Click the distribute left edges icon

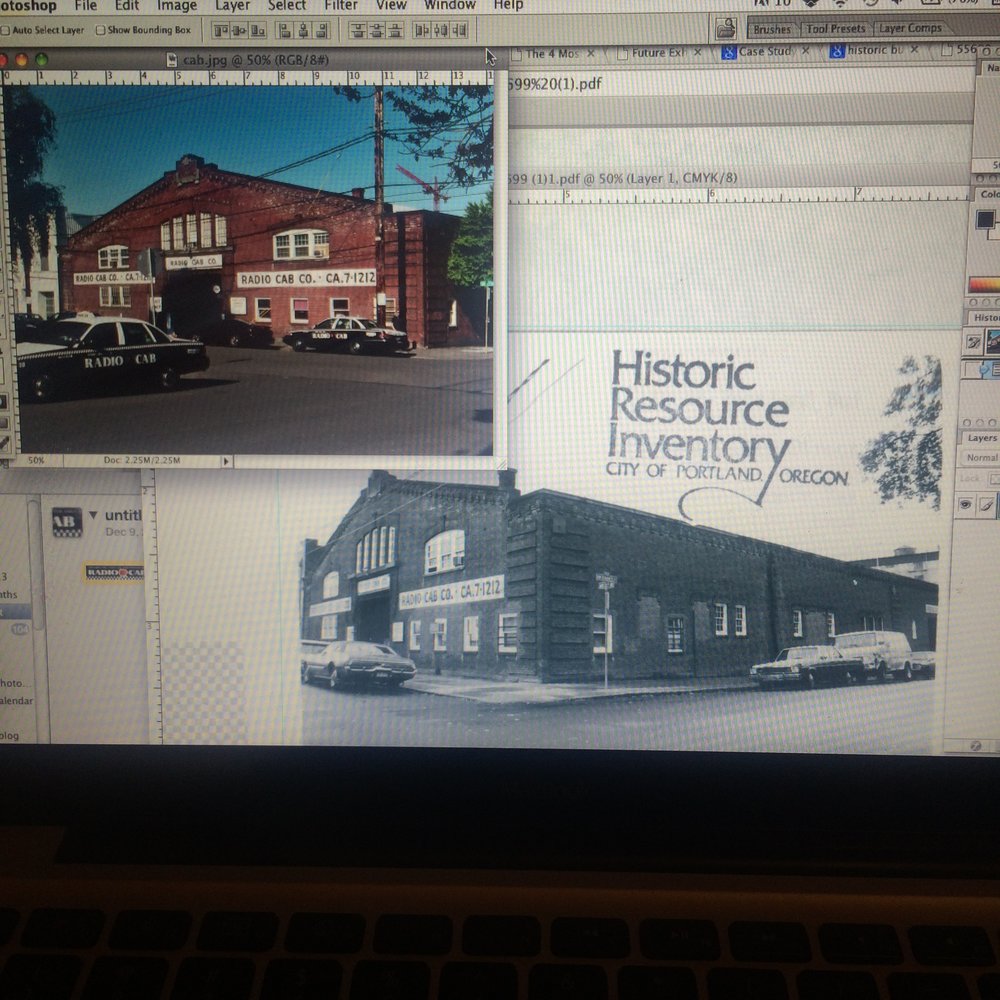click(x=422, y=30)
